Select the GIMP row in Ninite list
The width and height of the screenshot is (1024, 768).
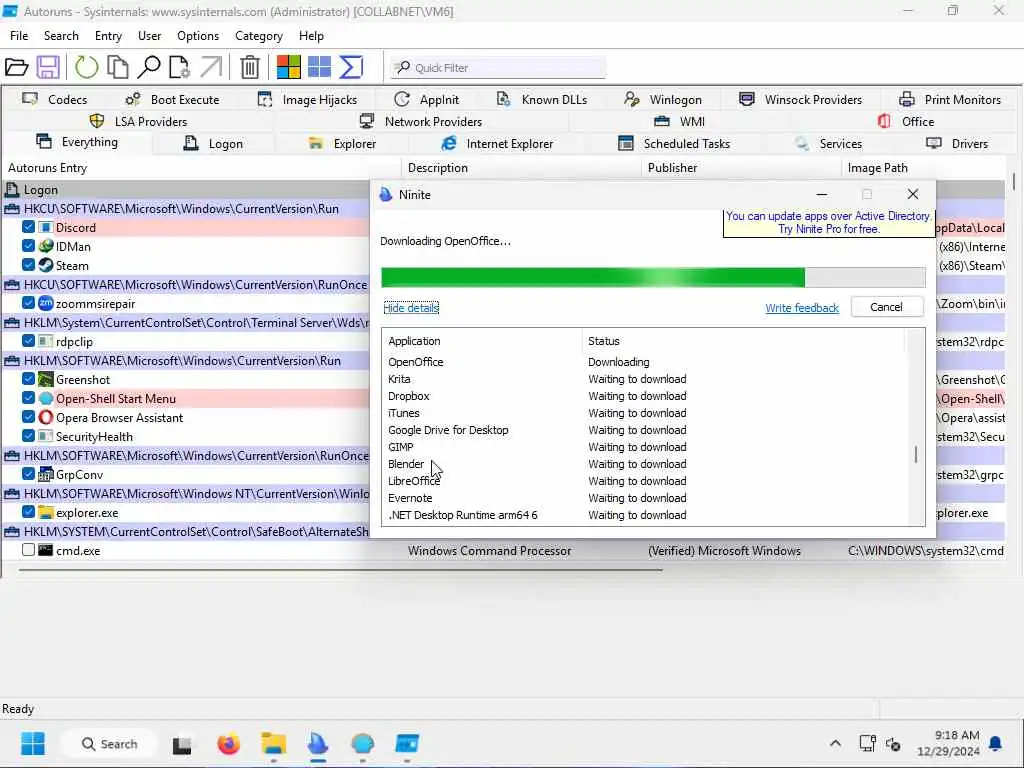pyautogui.click(x=644, y=447)
